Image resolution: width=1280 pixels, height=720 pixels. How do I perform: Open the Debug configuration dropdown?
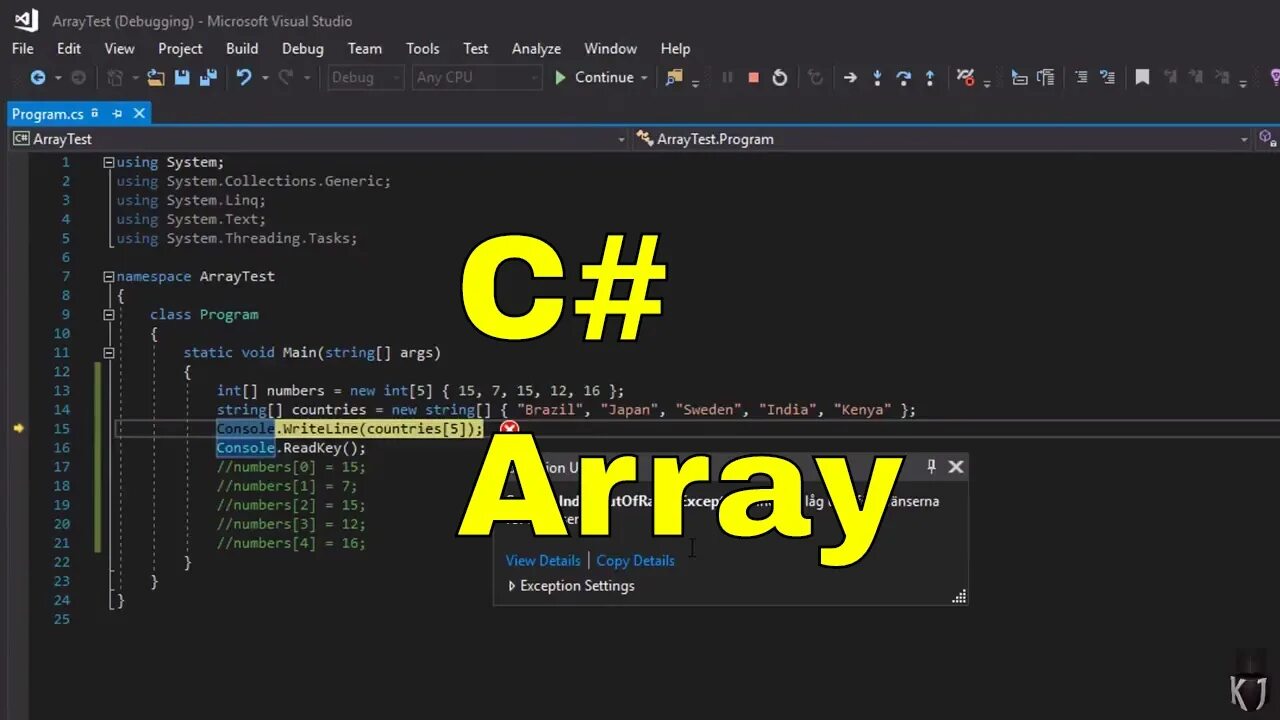click(366, 77)
